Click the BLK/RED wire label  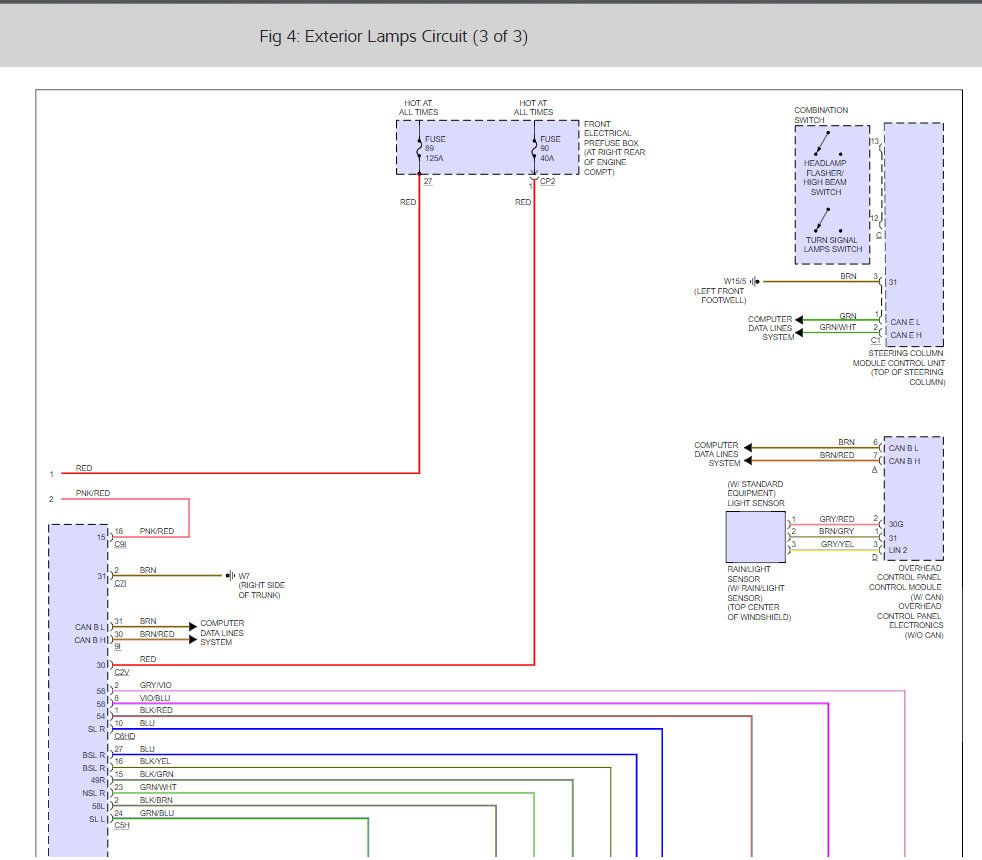pos(156,710)
